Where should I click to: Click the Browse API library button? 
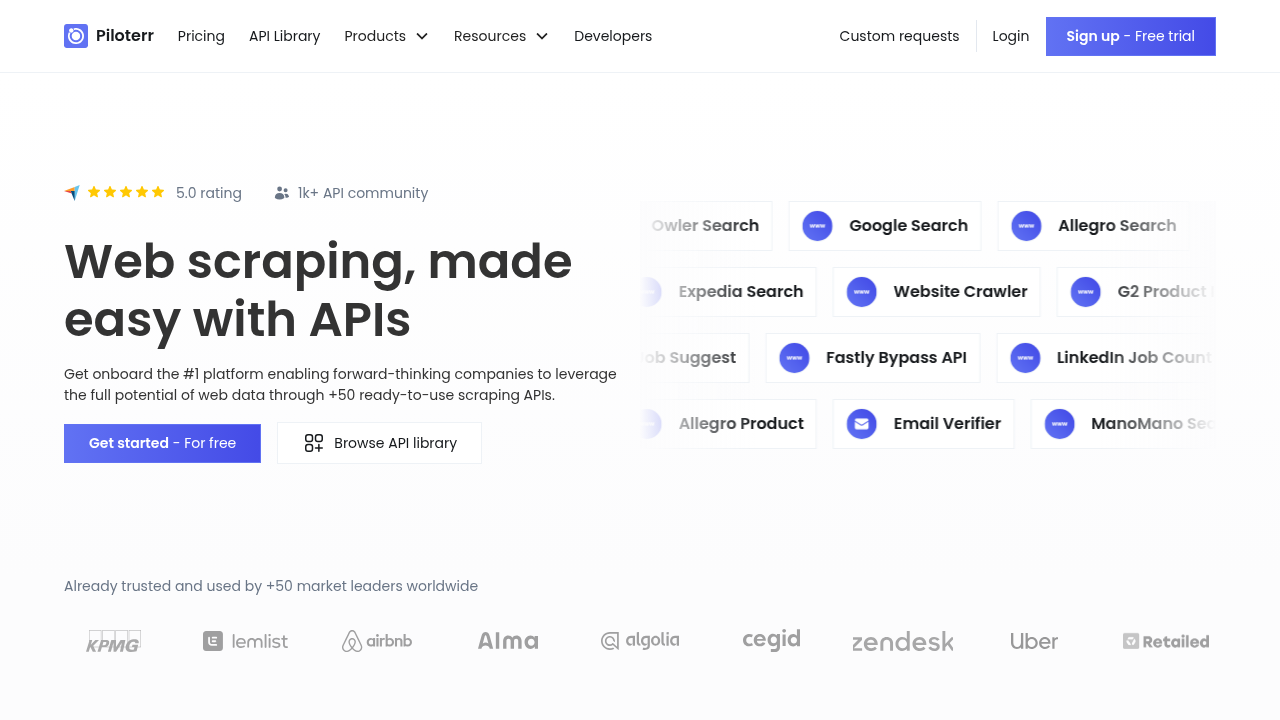[x=379, y=443]
